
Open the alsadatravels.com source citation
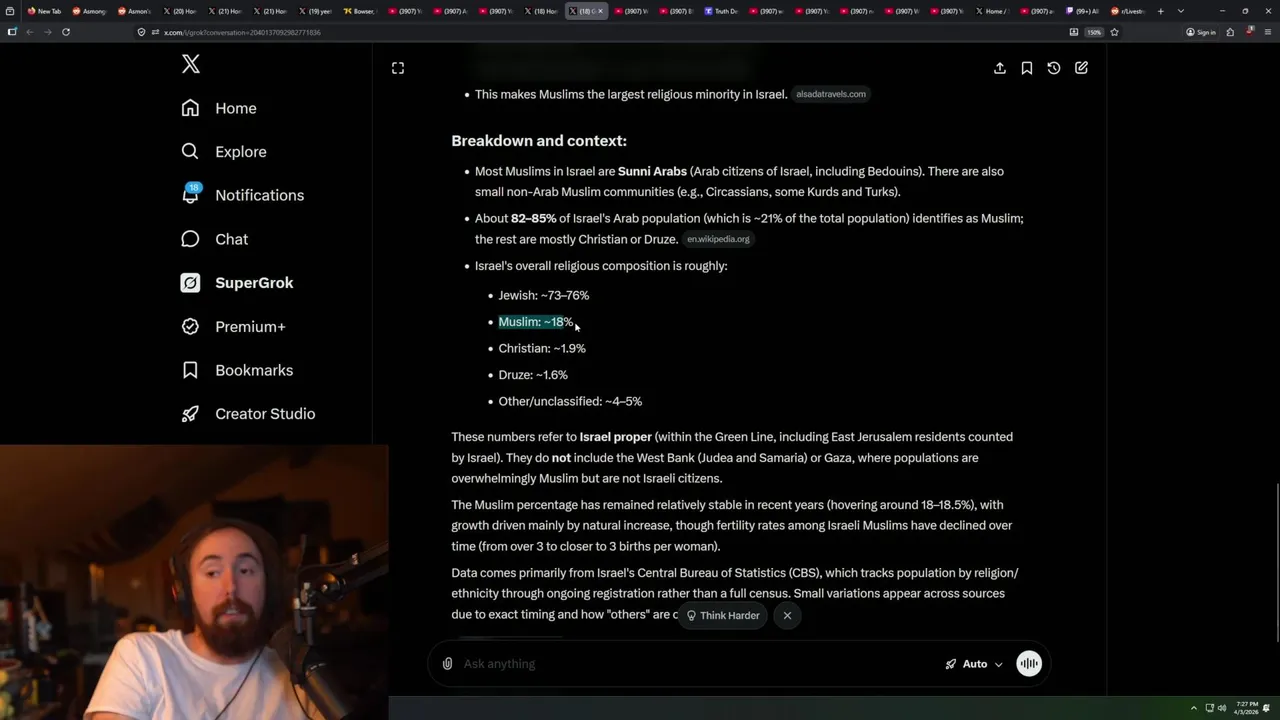pos(831,94)
